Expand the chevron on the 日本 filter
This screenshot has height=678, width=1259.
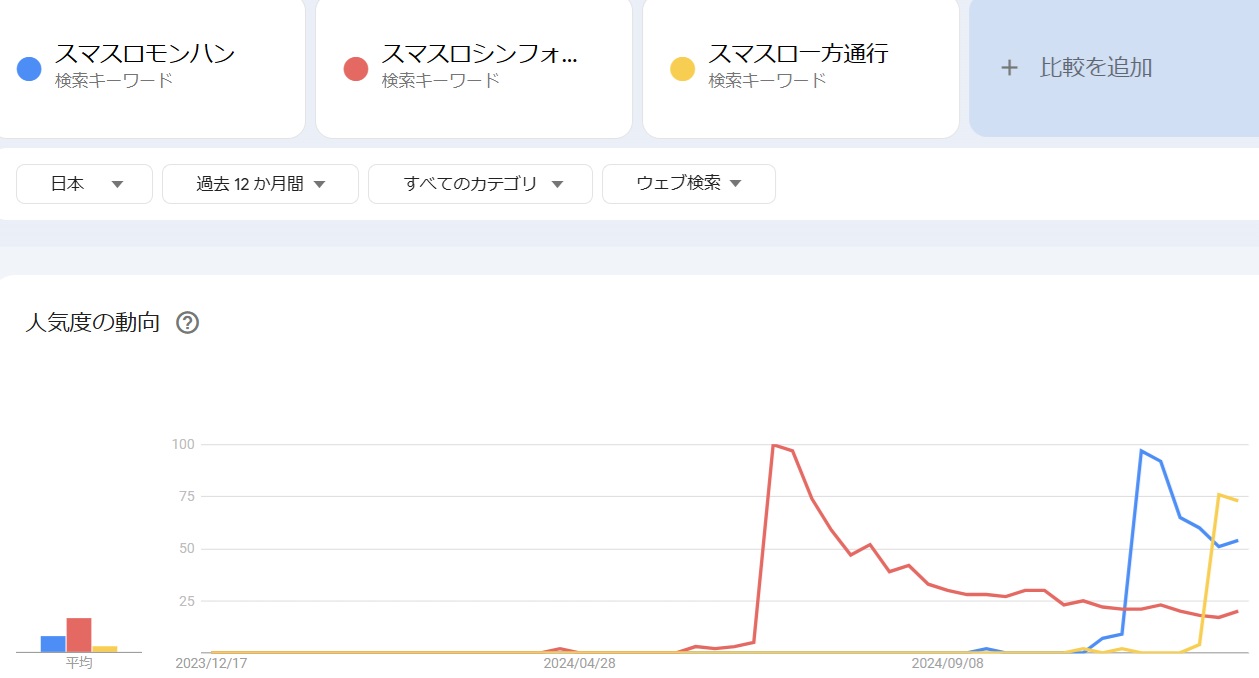tap(118, 184)
